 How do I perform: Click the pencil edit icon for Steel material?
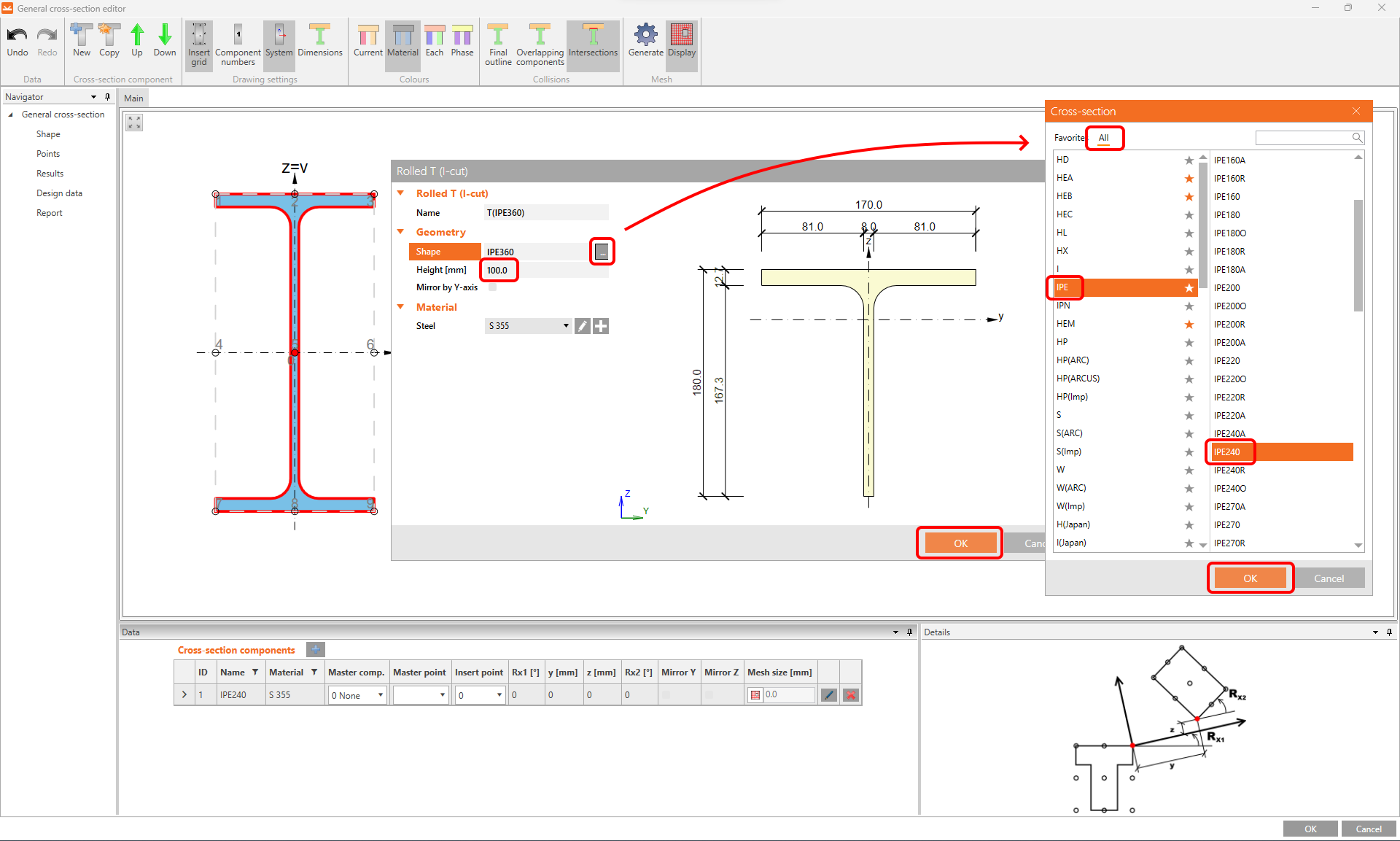582,326
